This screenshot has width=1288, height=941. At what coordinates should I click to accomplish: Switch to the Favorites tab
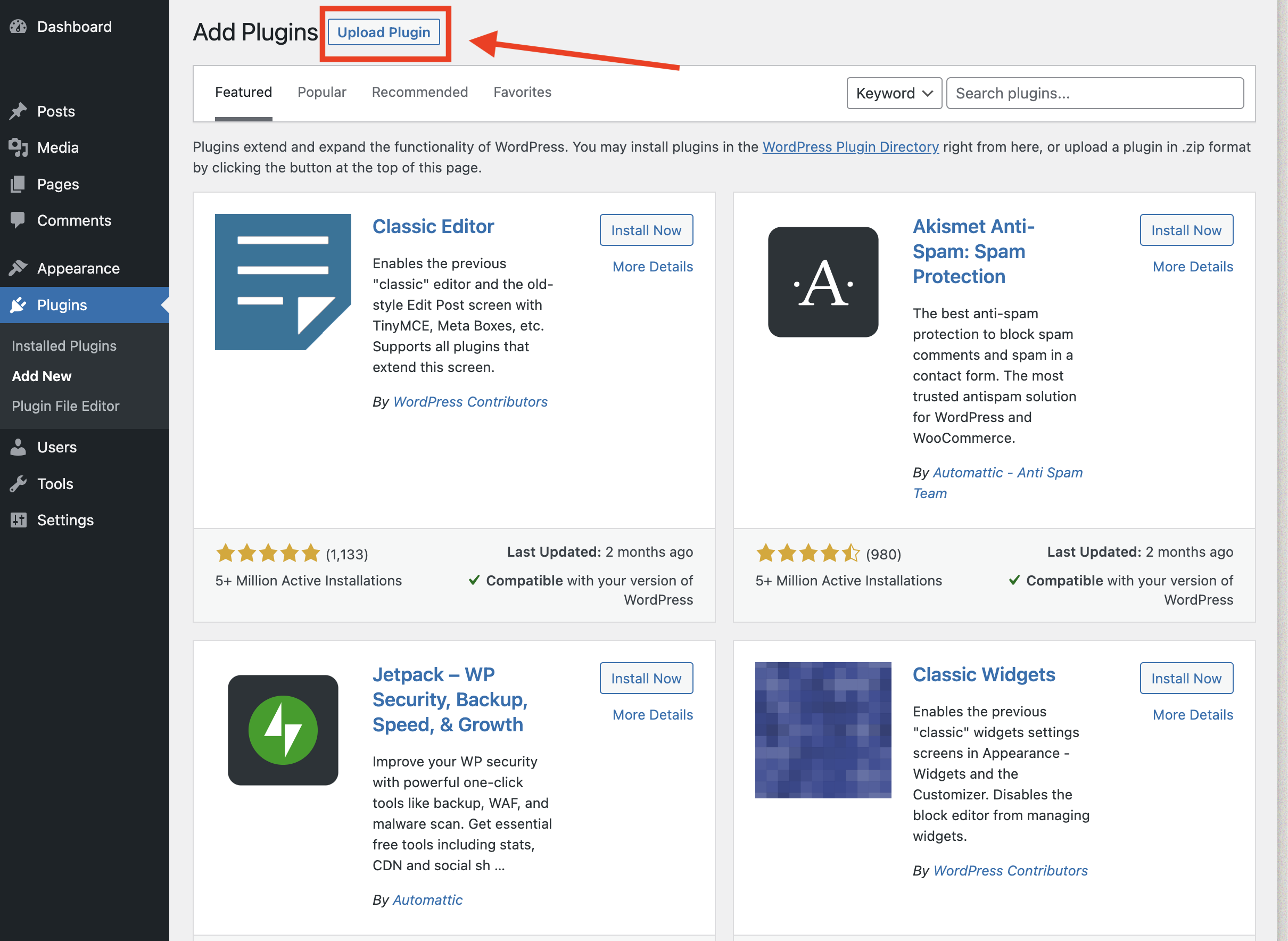pos(522,92)
